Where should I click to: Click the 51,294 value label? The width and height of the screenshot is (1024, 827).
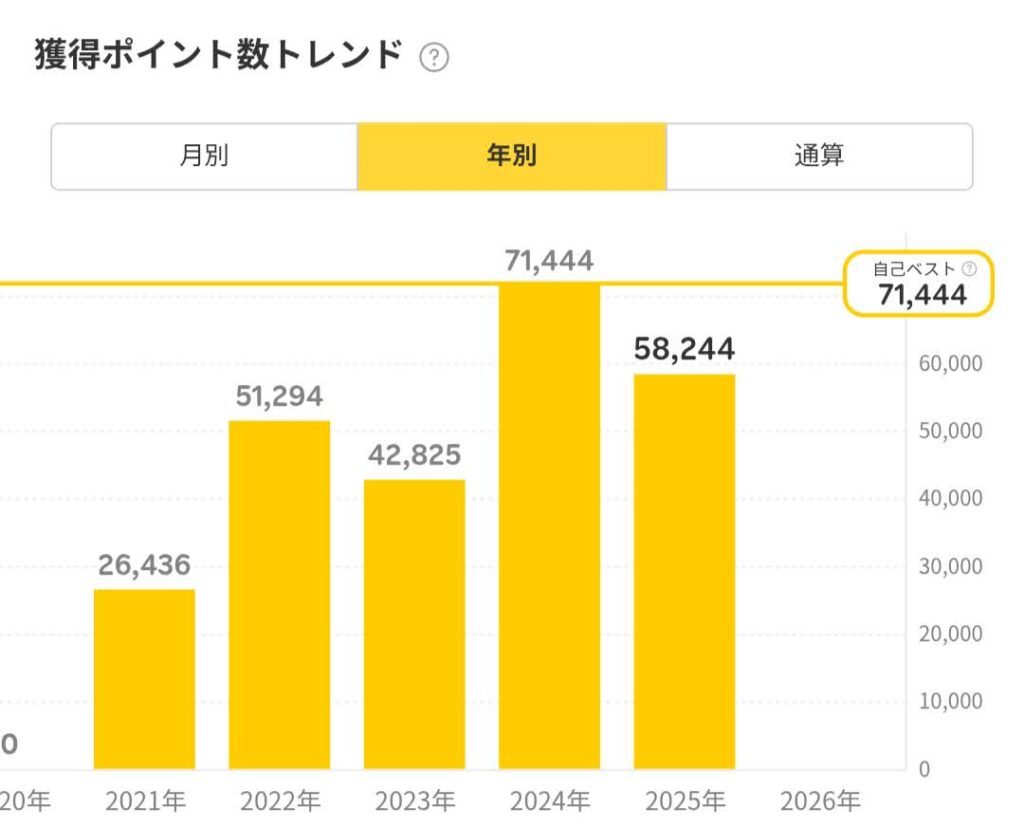(x=280, y=396)
